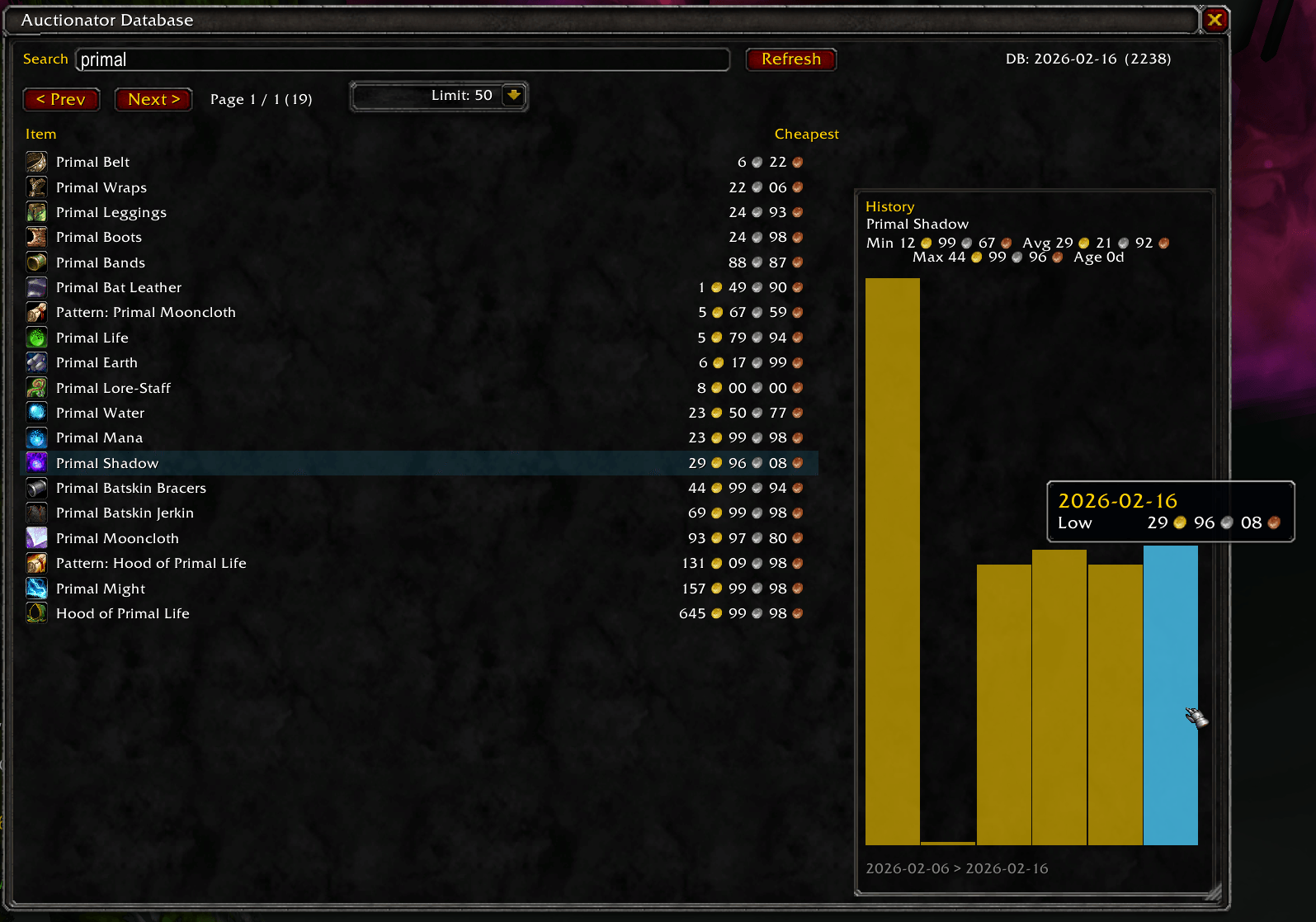
Task: Click the Primal Batskin Jerkin icon
Action: [36, 513]
